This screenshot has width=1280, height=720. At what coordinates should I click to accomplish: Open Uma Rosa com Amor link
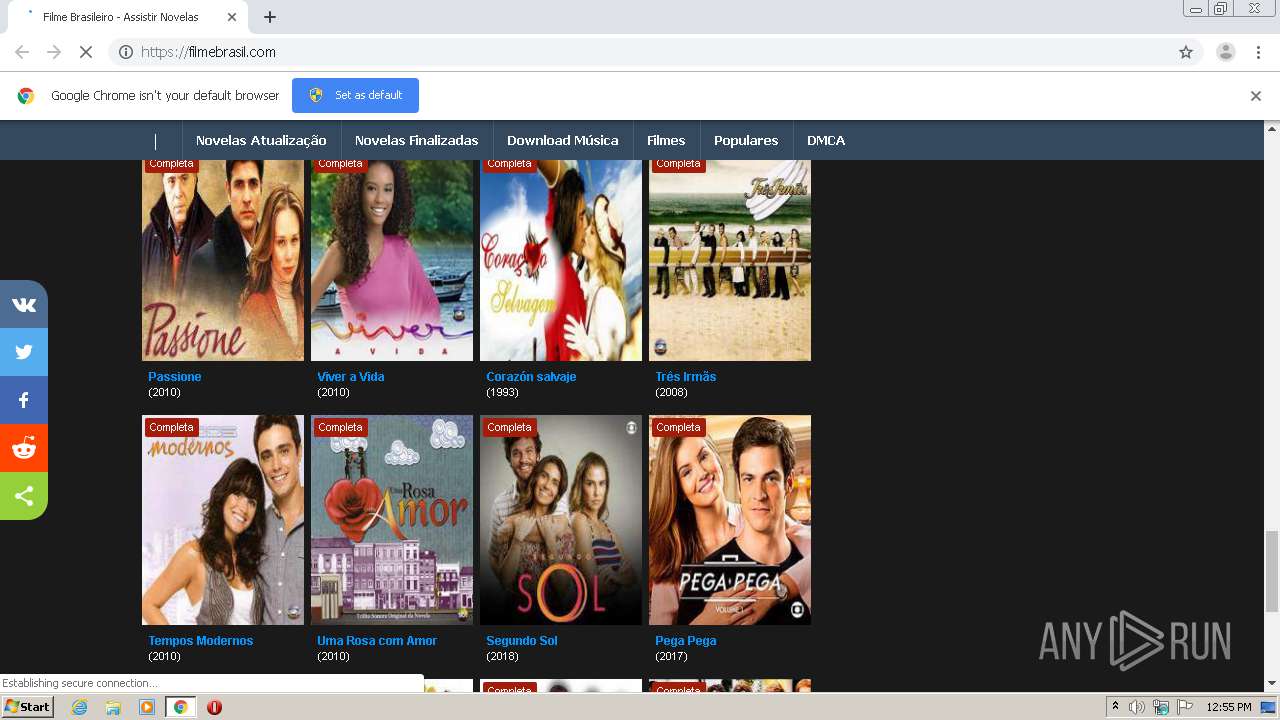(x=377, y=641)
